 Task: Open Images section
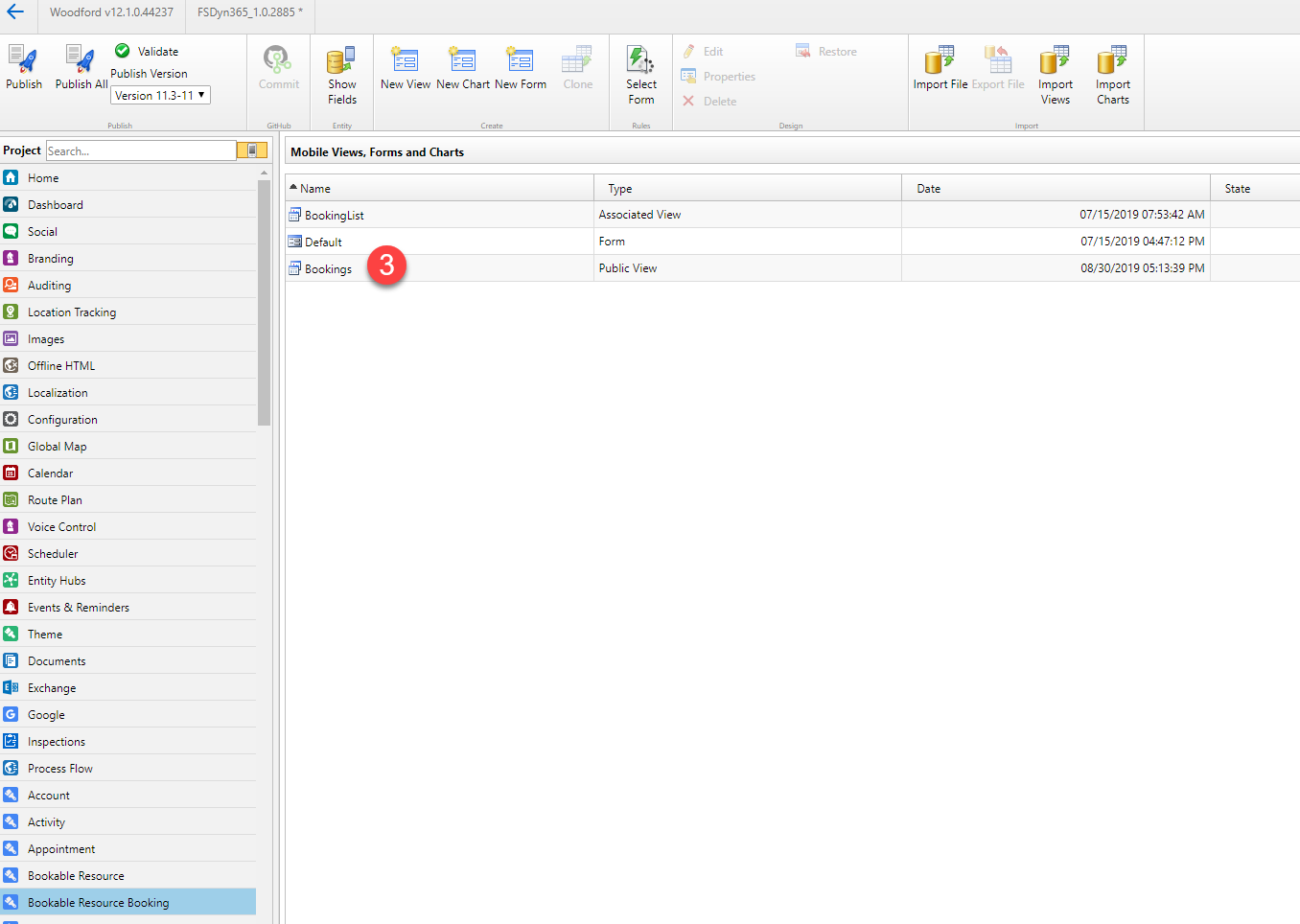click(128, 339)
